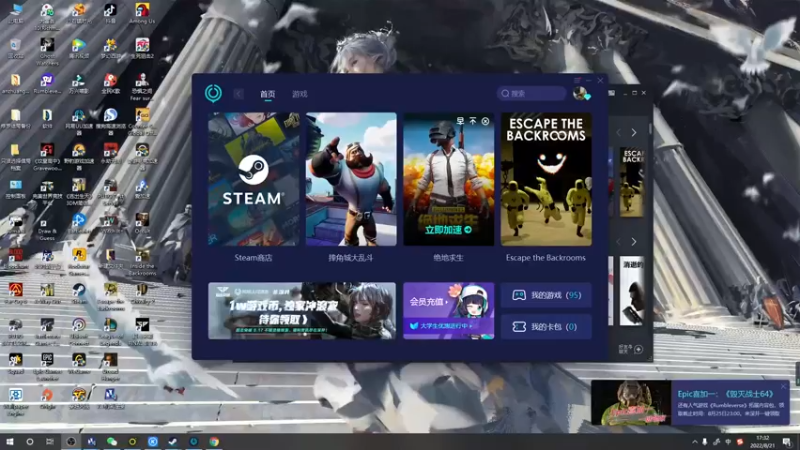Screen dimensions: 800x450
Task: Switch to the 首页 tab
Action: [267, 94]
